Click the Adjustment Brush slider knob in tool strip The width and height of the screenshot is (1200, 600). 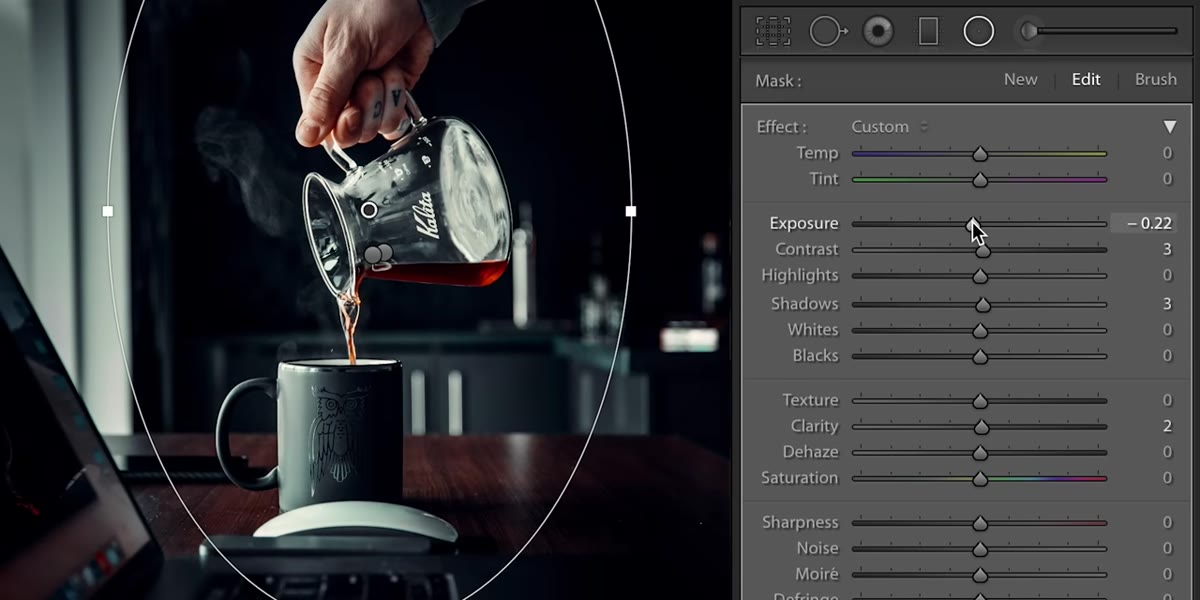tap(1028, 32)
